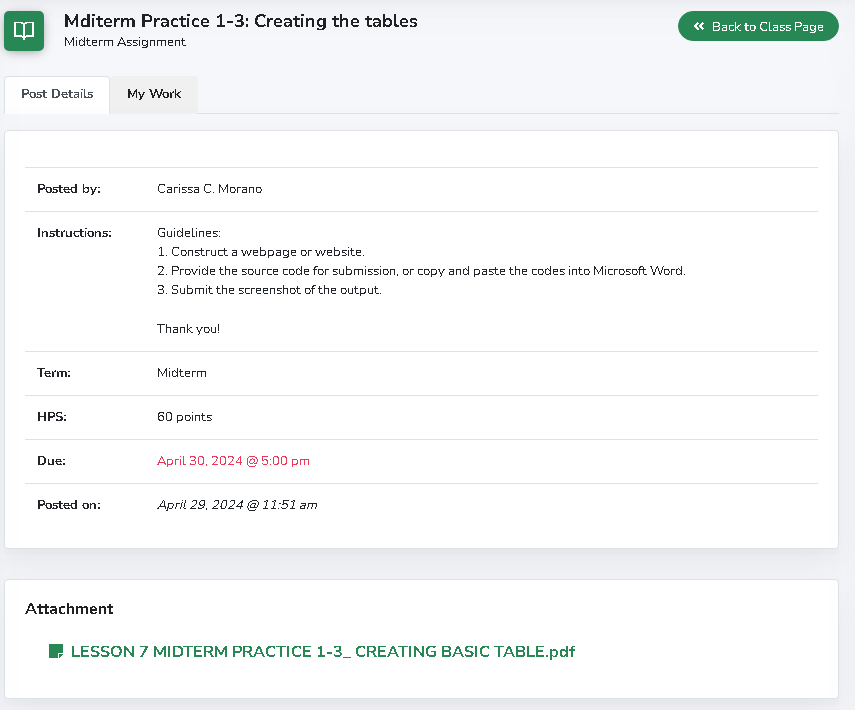
Task: Go back via Back to Class Page text
Action: coord(767,27)
